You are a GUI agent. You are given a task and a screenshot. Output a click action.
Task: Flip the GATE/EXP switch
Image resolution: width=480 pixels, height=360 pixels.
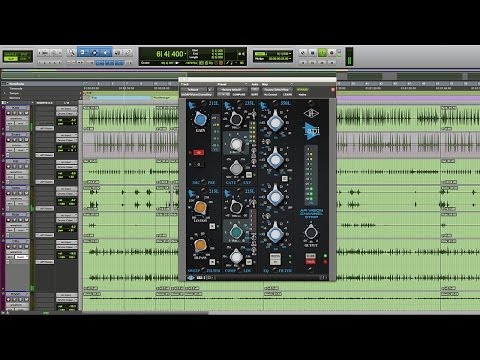pos(239,182)
